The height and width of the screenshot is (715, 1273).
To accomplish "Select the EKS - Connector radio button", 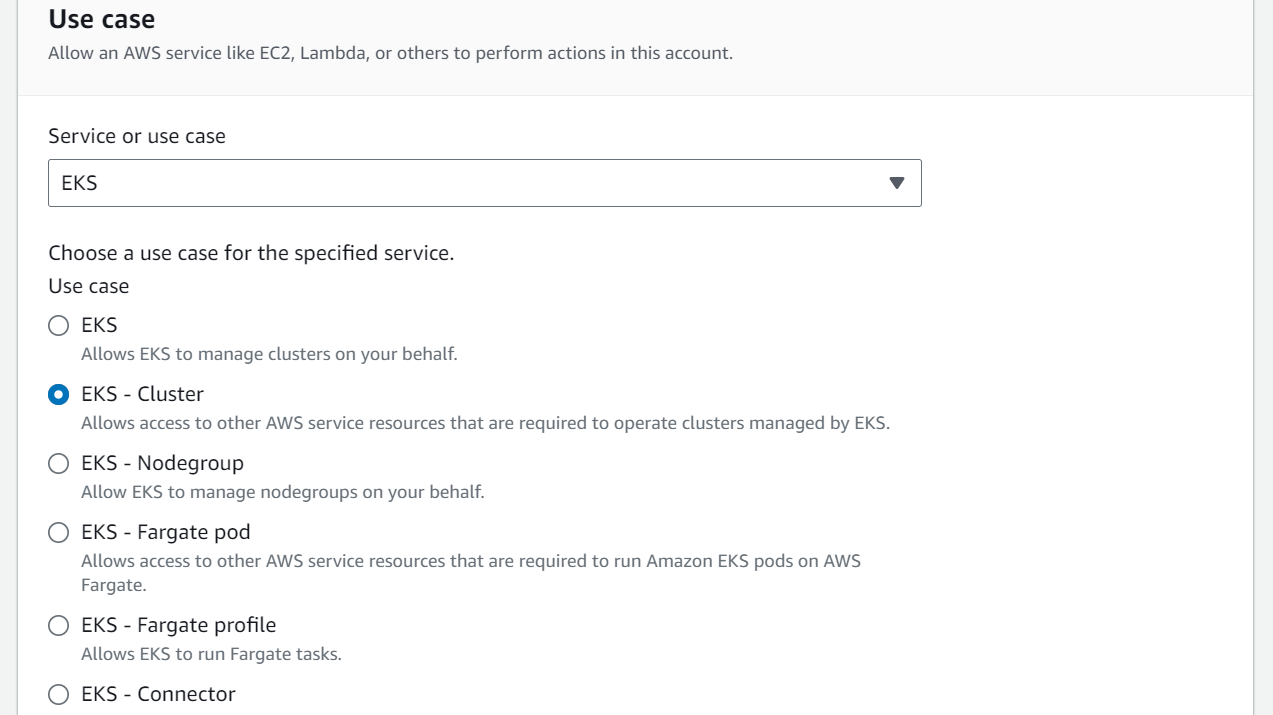I will coord(59,694).
